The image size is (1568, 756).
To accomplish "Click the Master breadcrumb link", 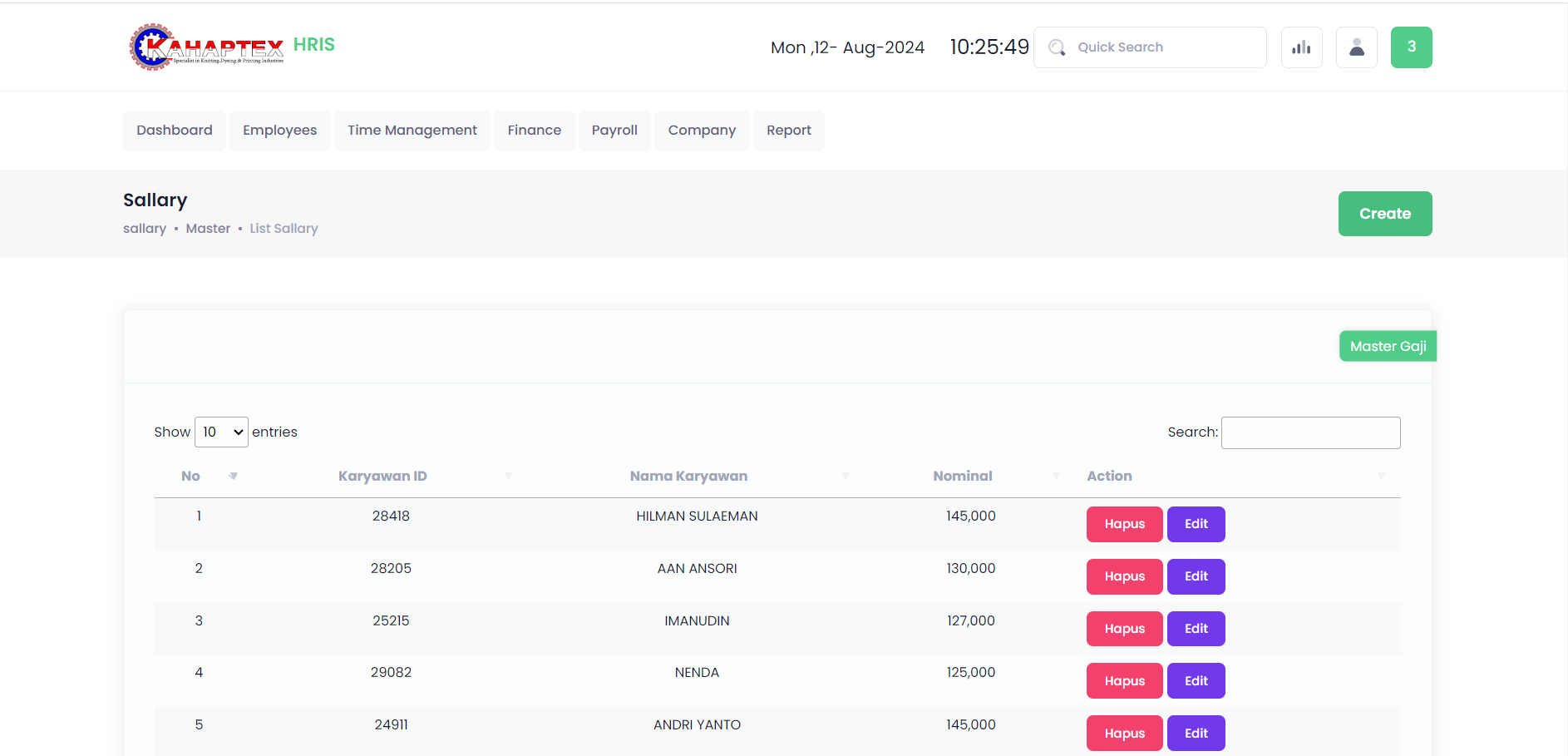I will (x=208, y=229).
